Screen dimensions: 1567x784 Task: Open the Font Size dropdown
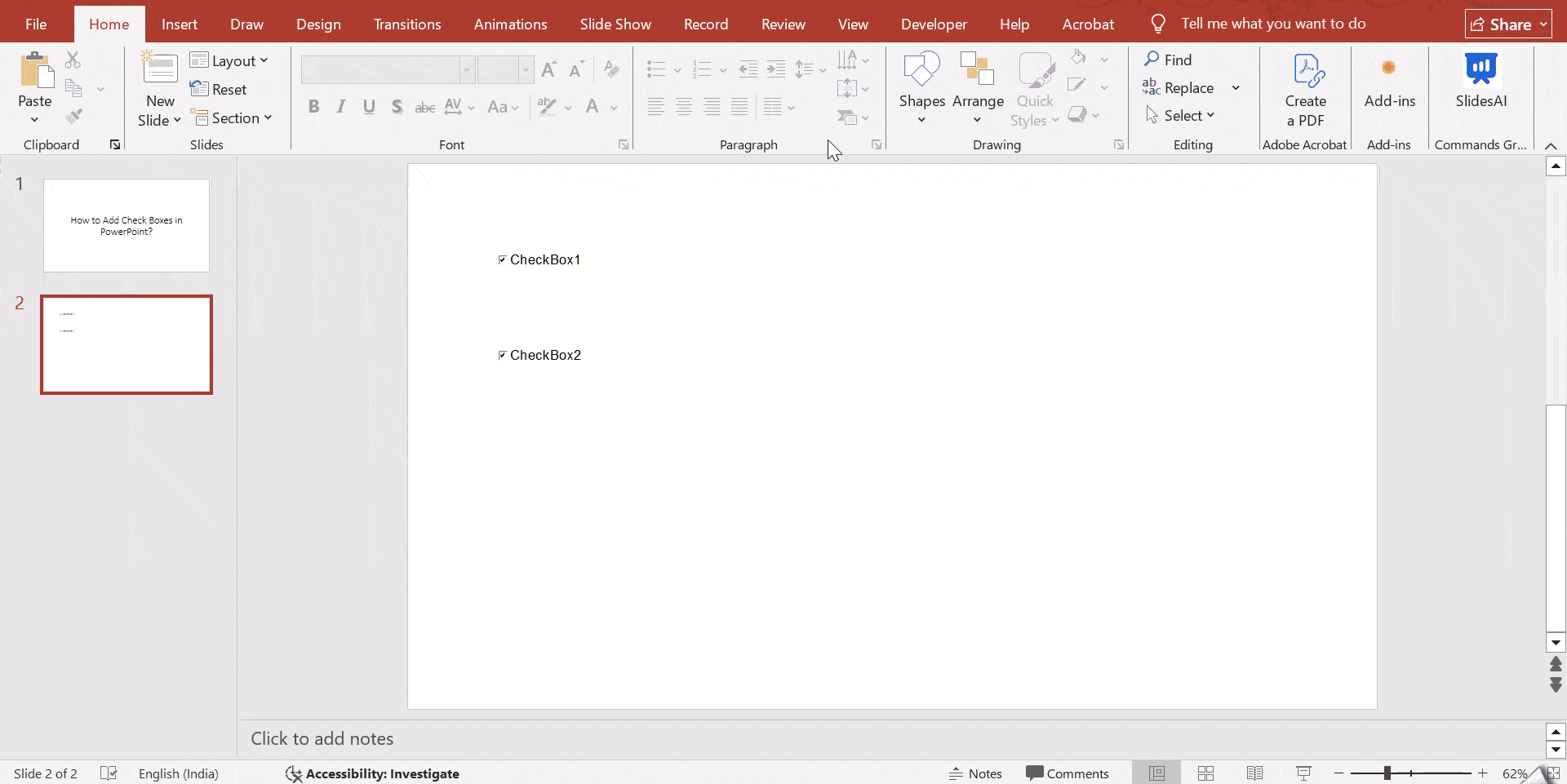tap(525, 69)
